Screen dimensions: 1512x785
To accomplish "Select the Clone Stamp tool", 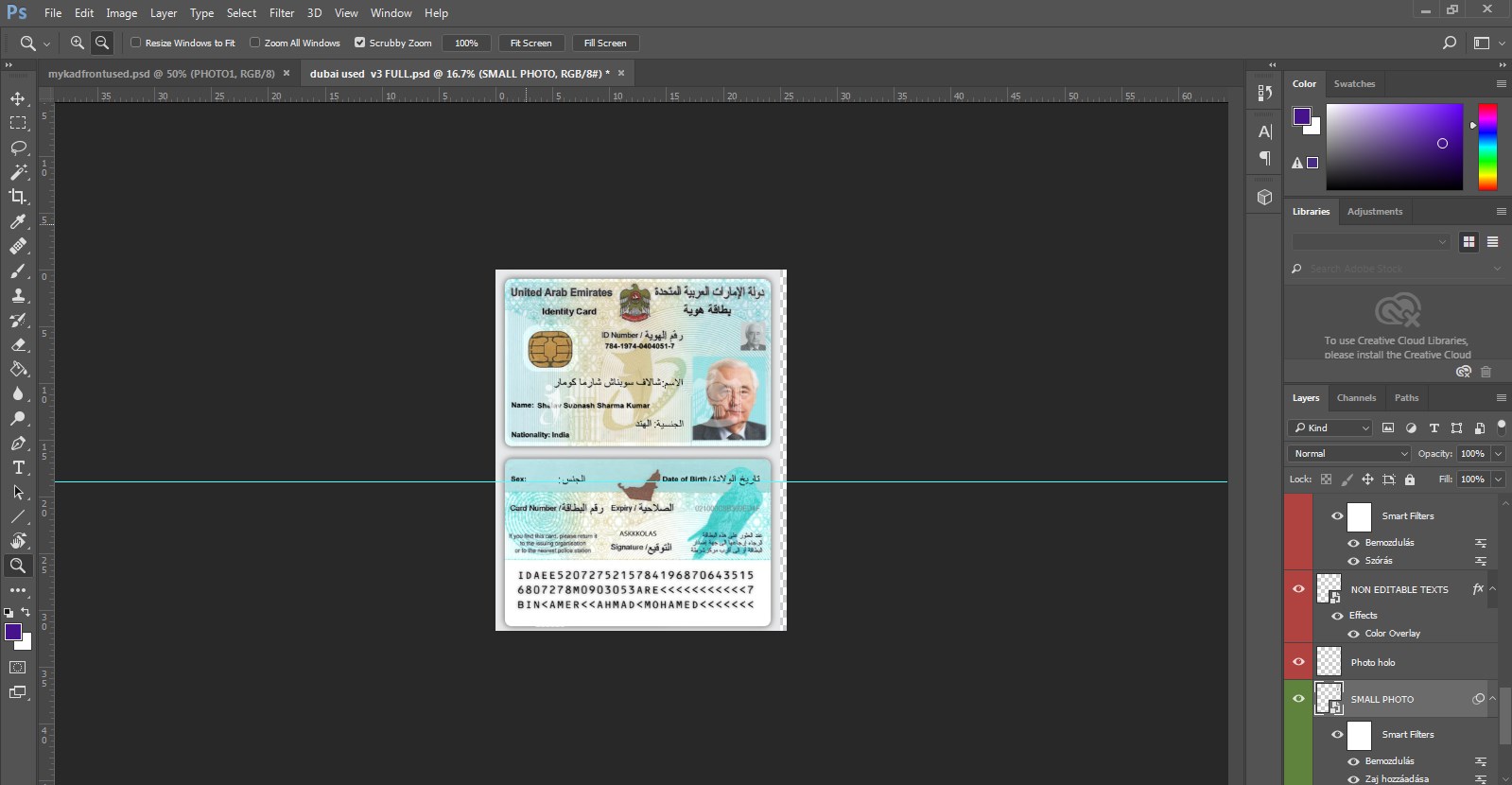I will (x=18, y=295).
